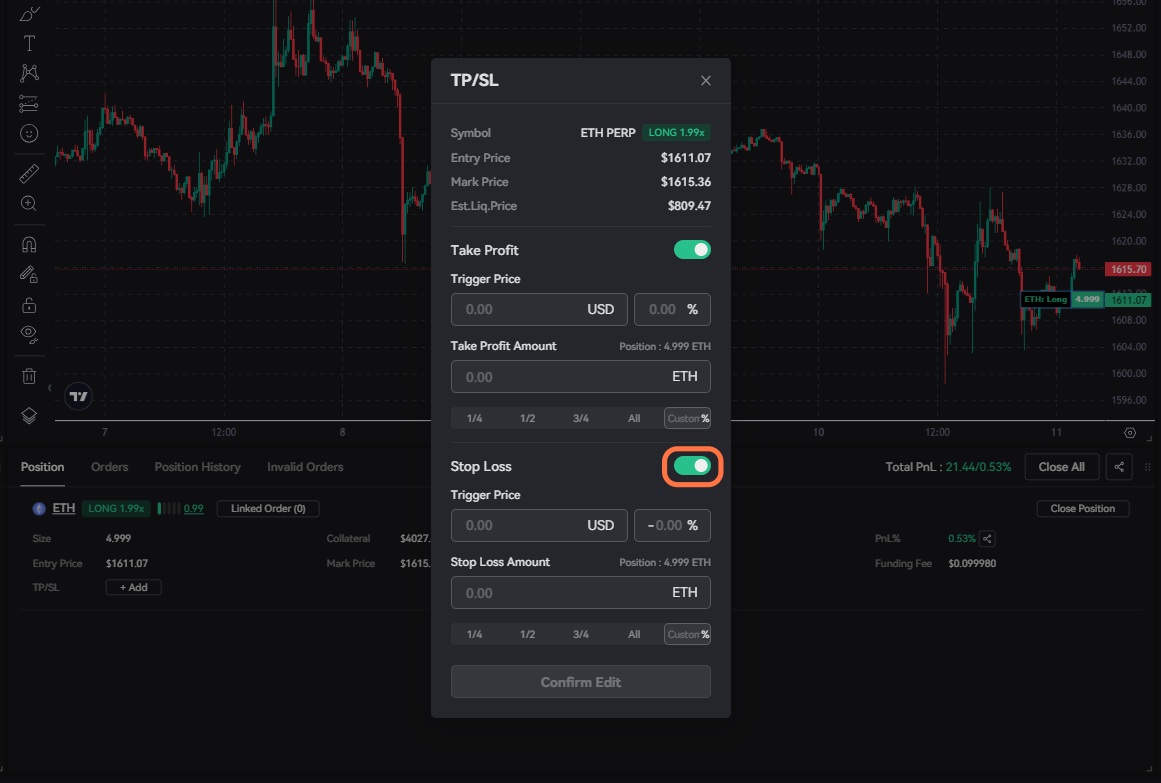Viewport: 1161px width, 783px height.
Task: Open the Position History tab
Action: click(197, 467)
